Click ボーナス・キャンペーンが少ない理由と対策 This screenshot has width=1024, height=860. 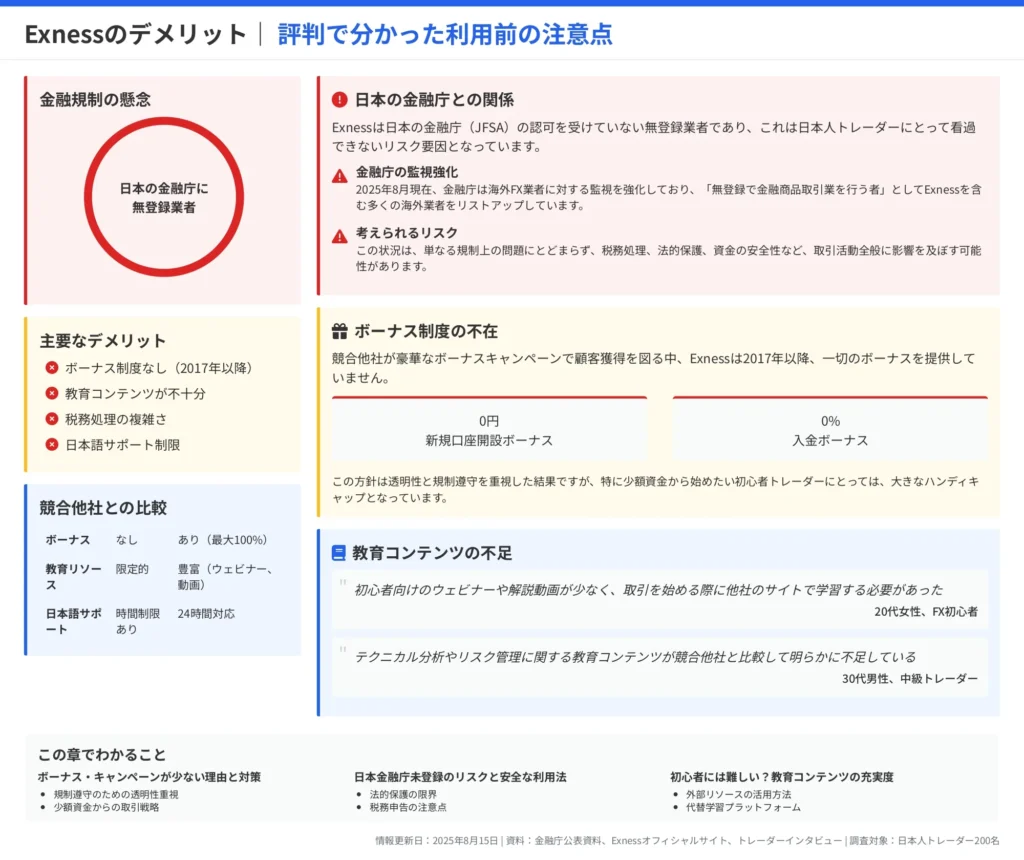[149, 777]
